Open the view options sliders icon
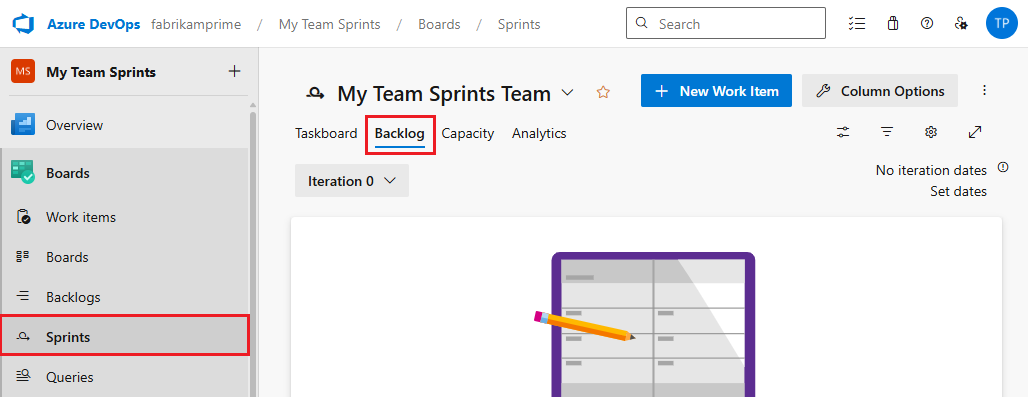Viewport: 1028px width, 397px height. (843, 132)
